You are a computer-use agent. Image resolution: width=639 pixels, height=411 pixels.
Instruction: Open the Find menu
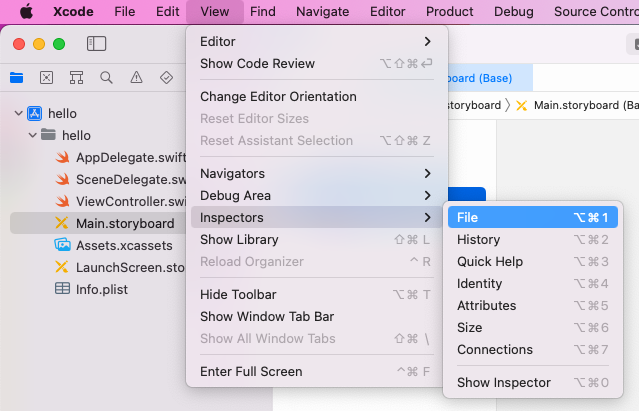pos(263,11)
